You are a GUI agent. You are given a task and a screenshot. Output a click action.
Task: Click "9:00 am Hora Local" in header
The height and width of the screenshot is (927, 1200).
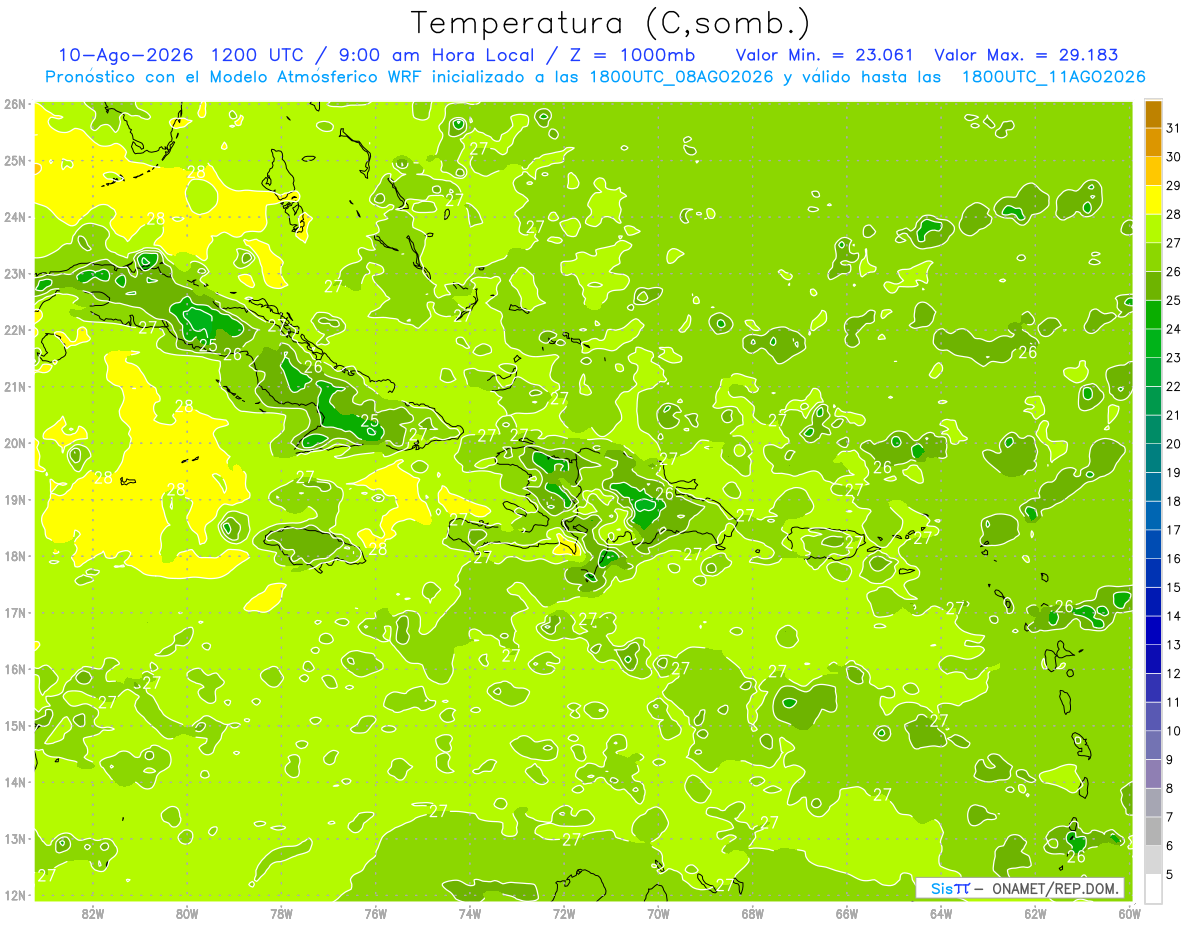coord(435,55)
